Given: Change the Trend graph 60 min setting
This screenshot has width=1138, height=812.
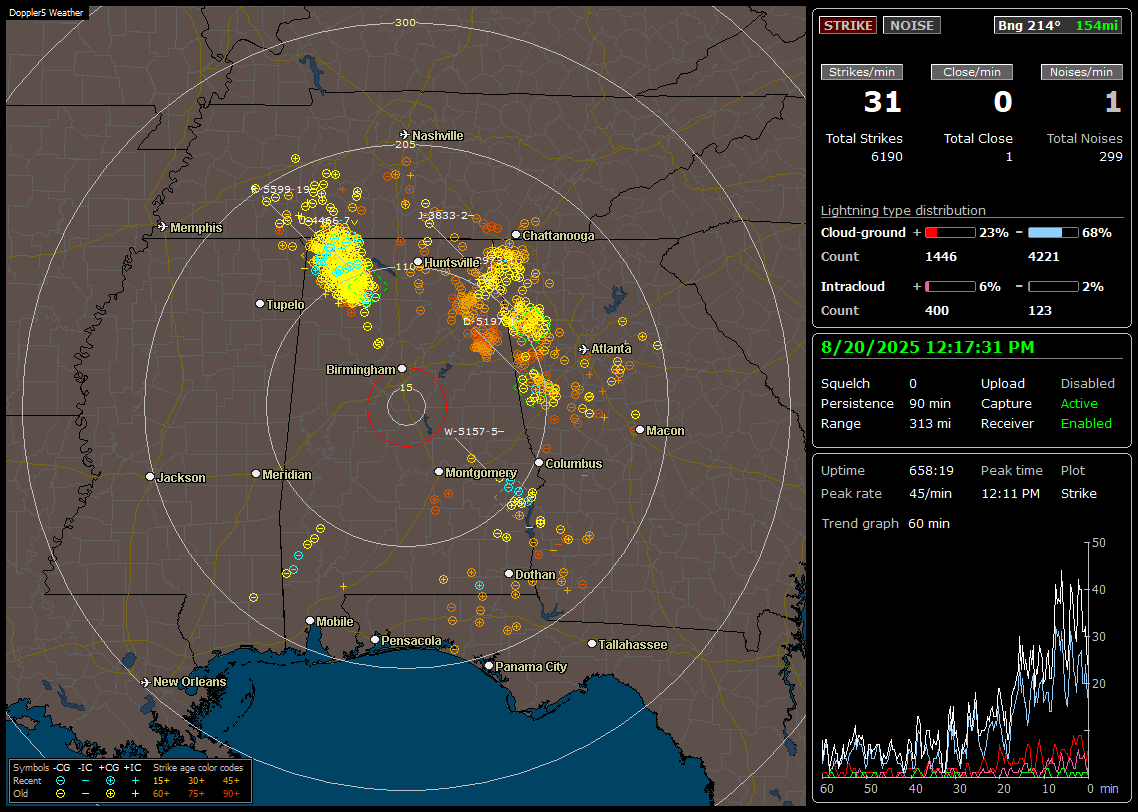Looking at the screenshot, I should tap(929, 523).
